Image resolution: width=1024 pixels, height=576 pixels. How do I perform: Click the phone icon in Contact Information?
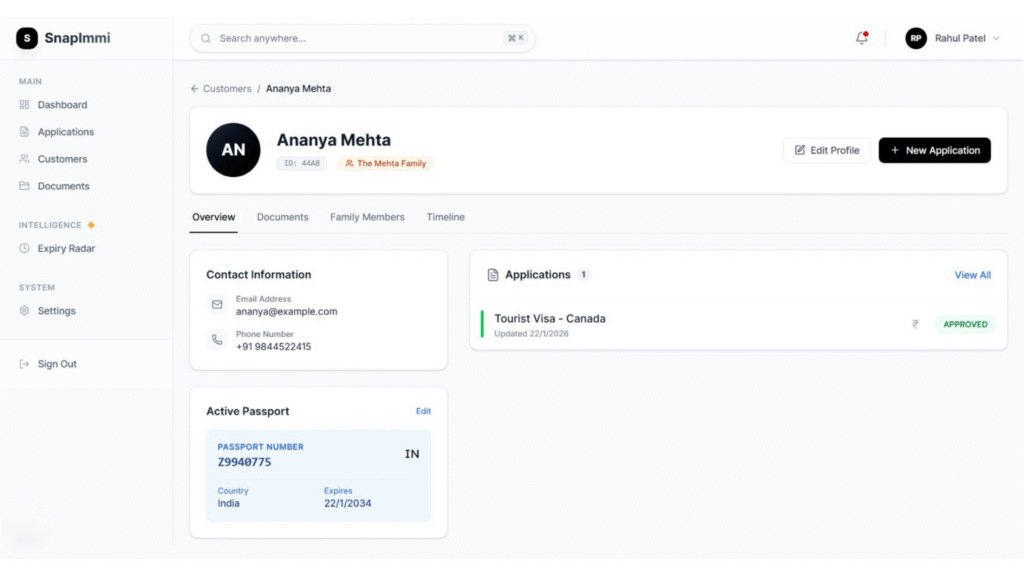click(217, 340)
